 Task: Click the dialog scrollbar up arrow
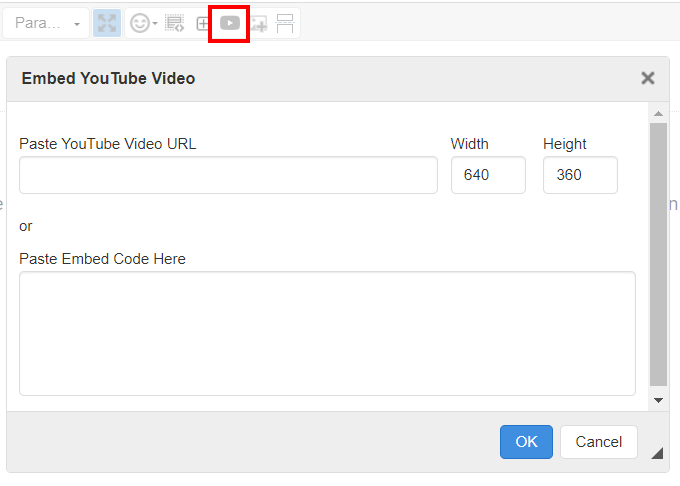click(658, 112)
